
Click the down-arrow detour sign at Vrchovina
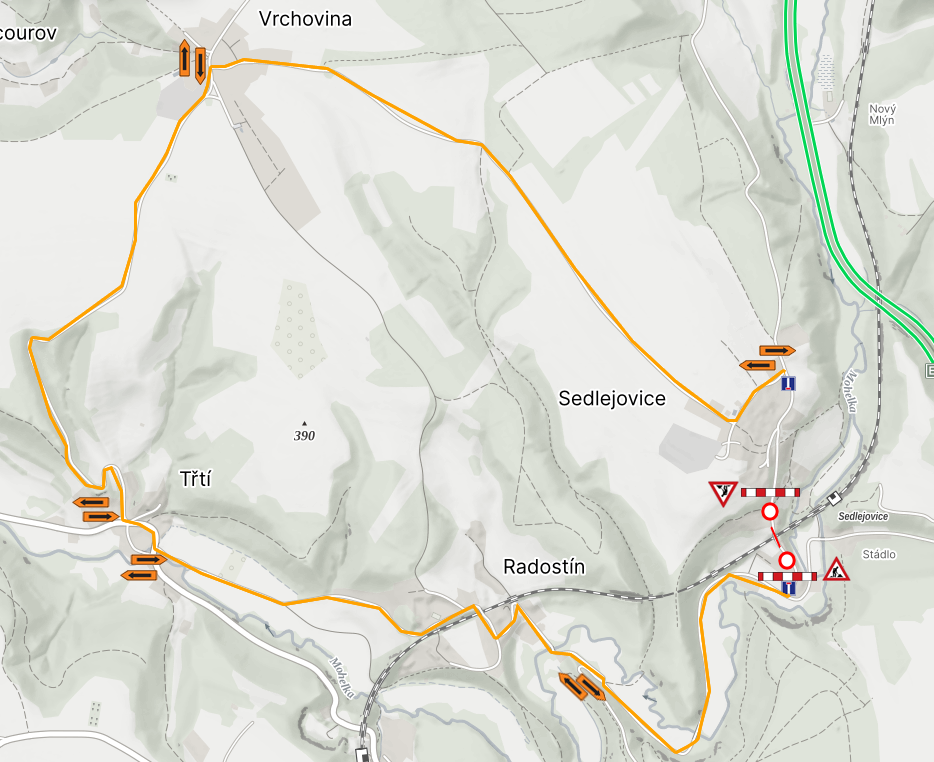point(200,65)
